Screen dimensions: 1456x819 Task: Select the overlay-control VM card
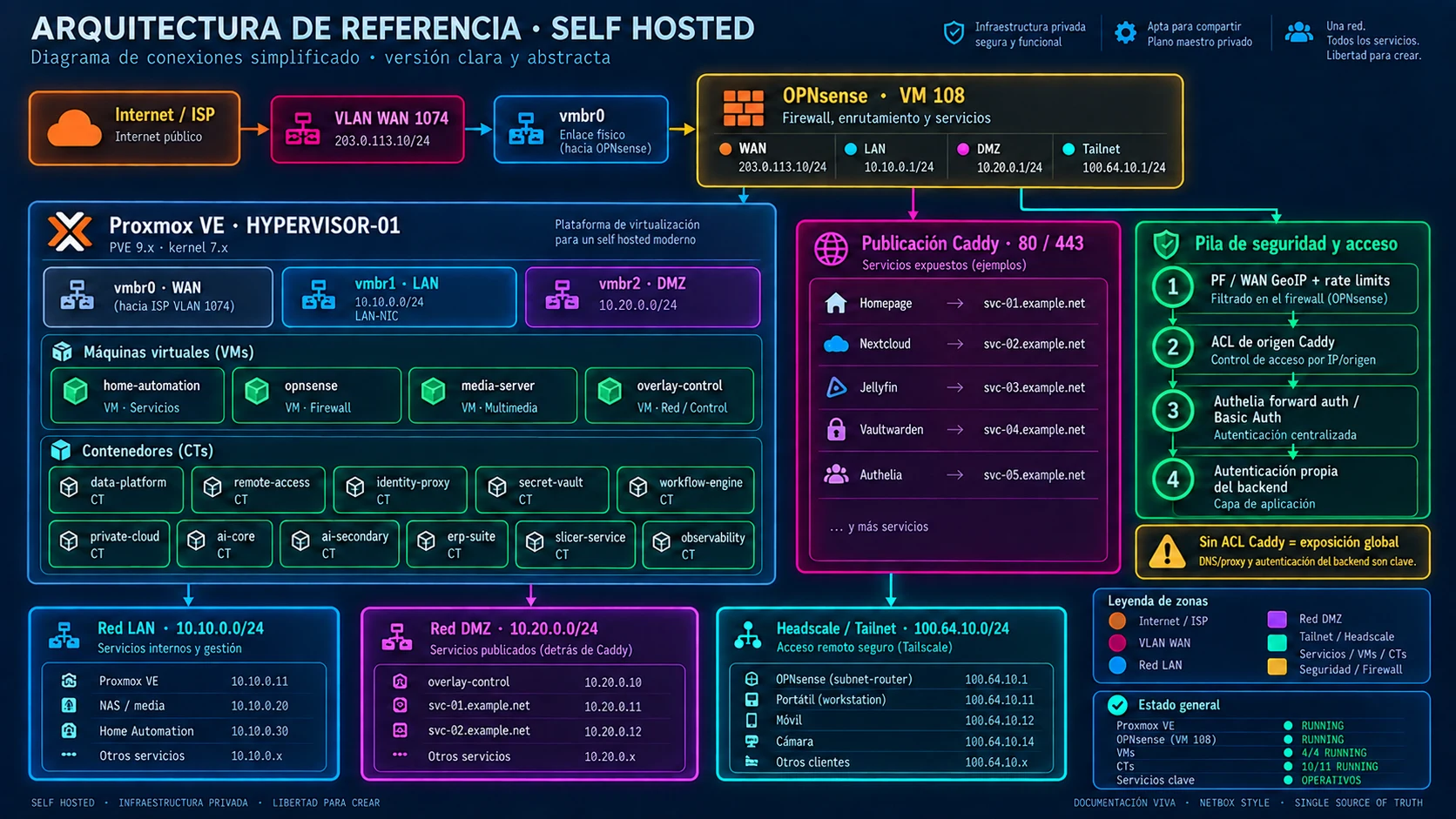click(670, 395)
